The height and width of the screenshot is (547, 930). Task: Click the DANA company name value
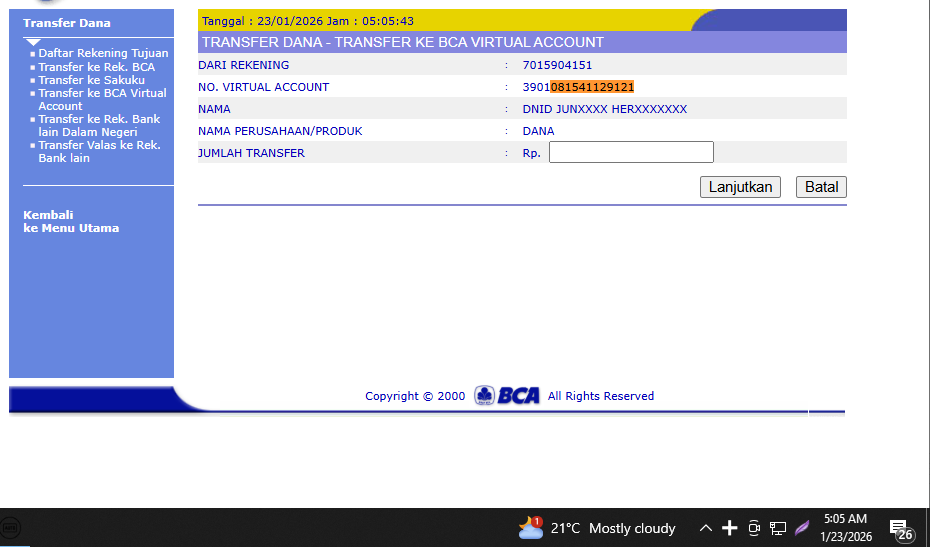[538, 131]
